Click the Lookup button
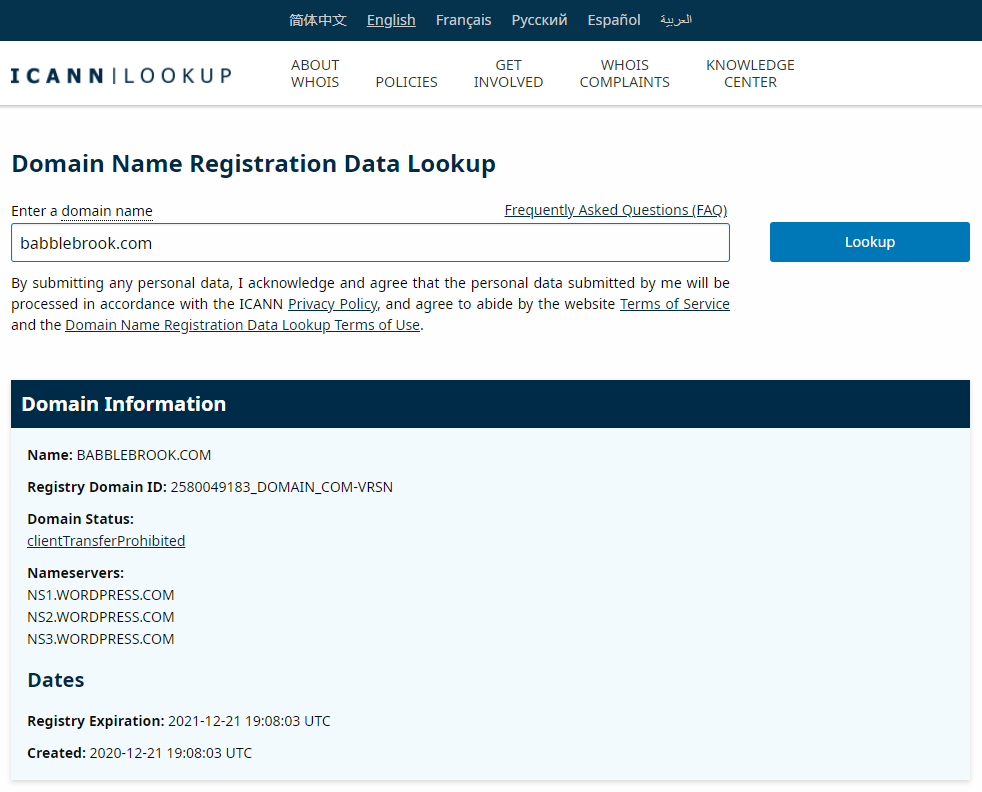982x792 pixels. (x=868, y=241)
